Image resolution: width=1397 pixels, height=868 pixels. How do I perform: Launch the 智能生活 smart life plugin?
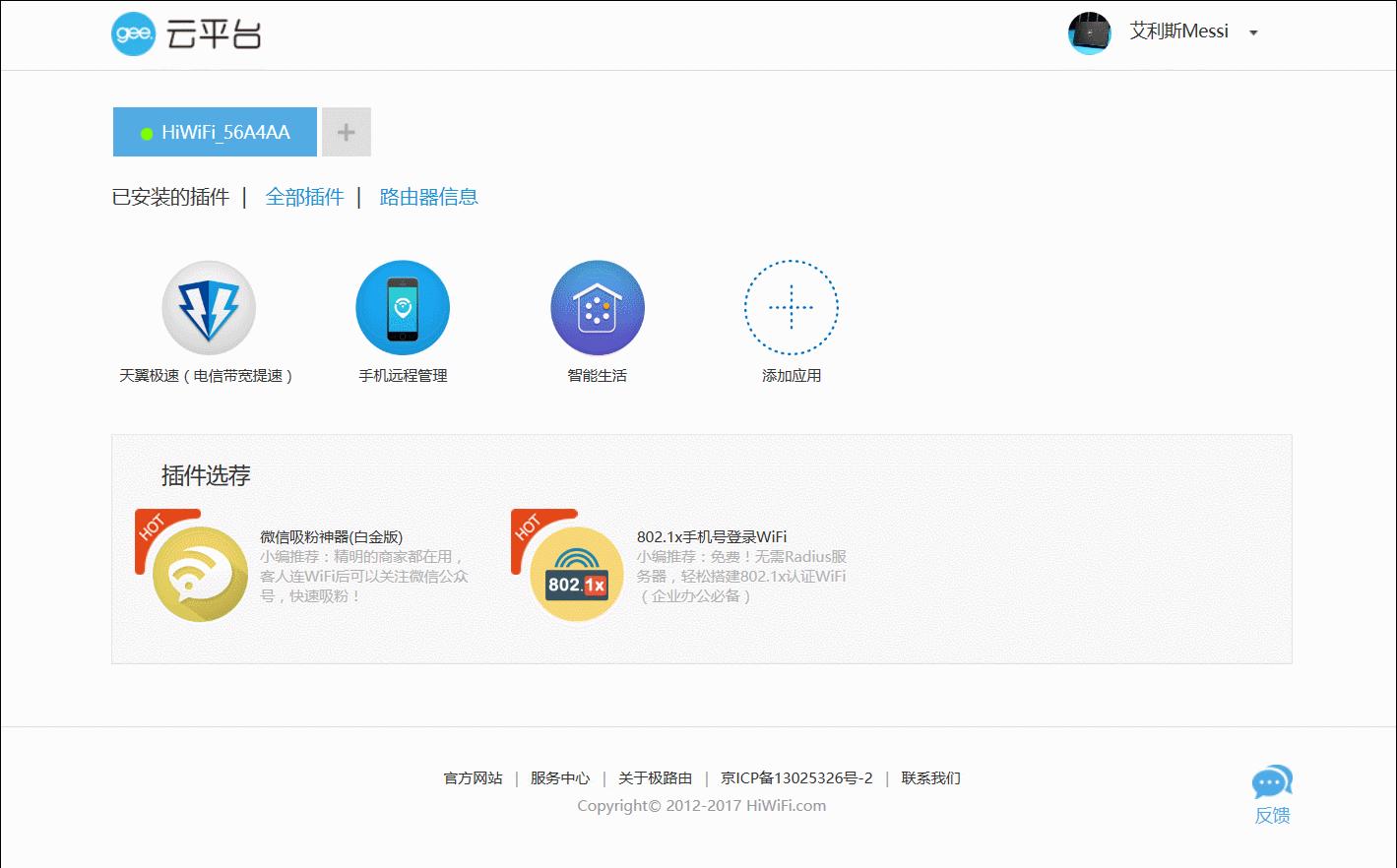click(597, 306)
